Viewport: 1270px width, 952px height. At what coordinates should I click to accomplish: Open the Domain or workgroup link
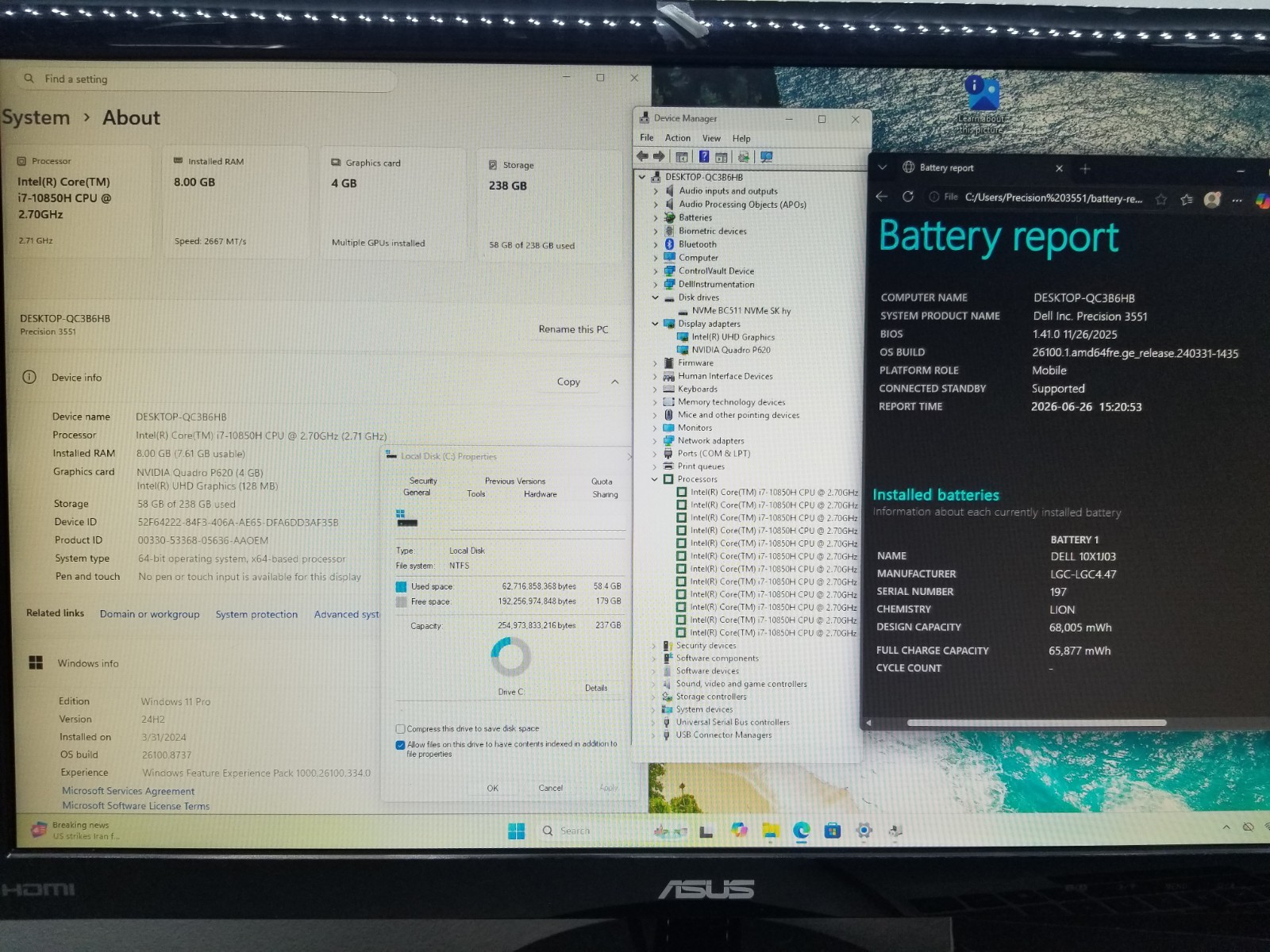point(150,614)
